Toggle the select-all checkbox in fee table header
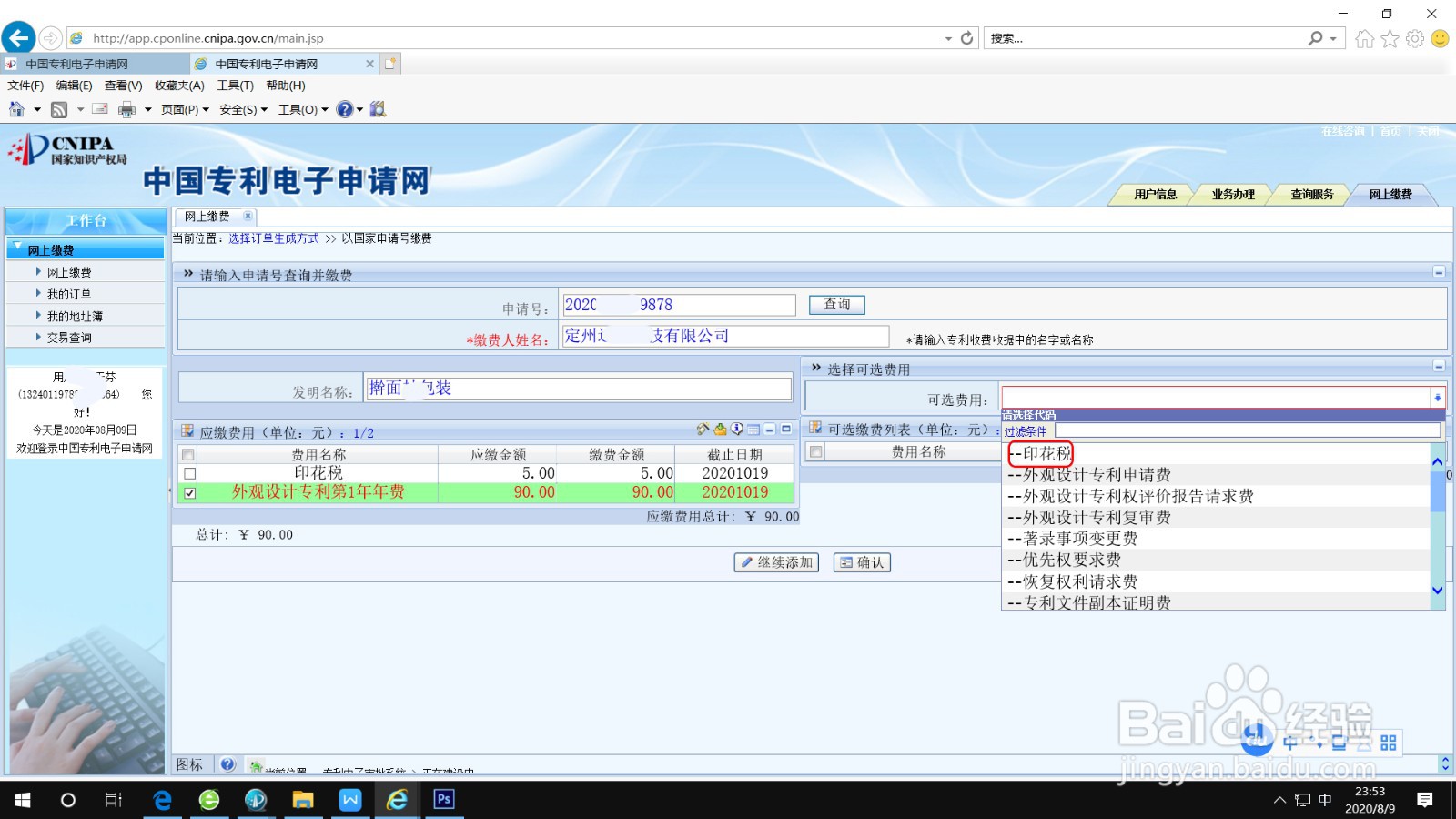Screen dimensions: 1456x819 [188, 454]
